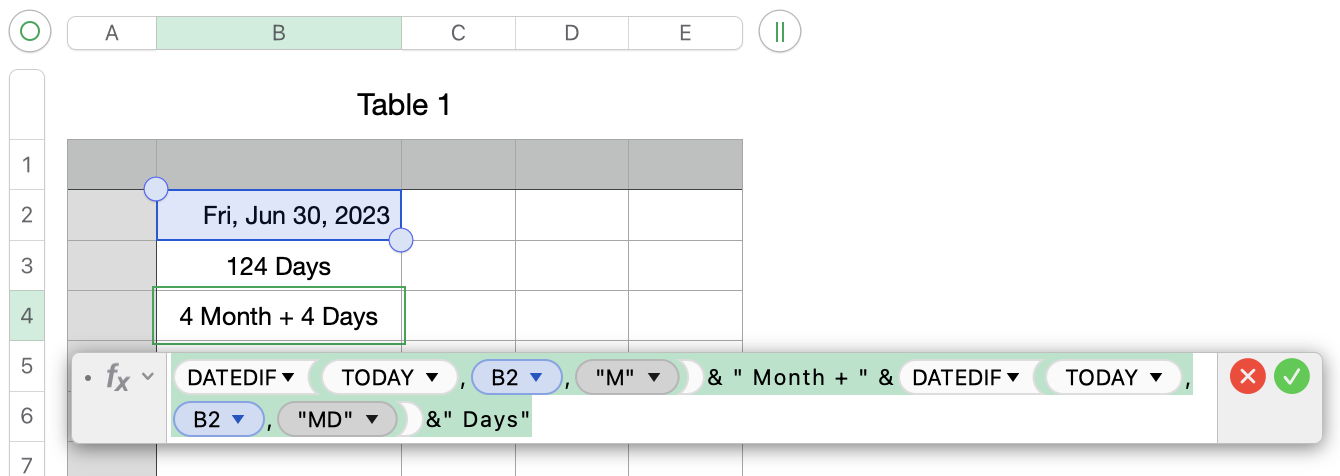Image resolution: width=1340 pixels, height=476 pixels.
Task: Click the green accept formula checkmark
Action: click(x=1291, y=377)
